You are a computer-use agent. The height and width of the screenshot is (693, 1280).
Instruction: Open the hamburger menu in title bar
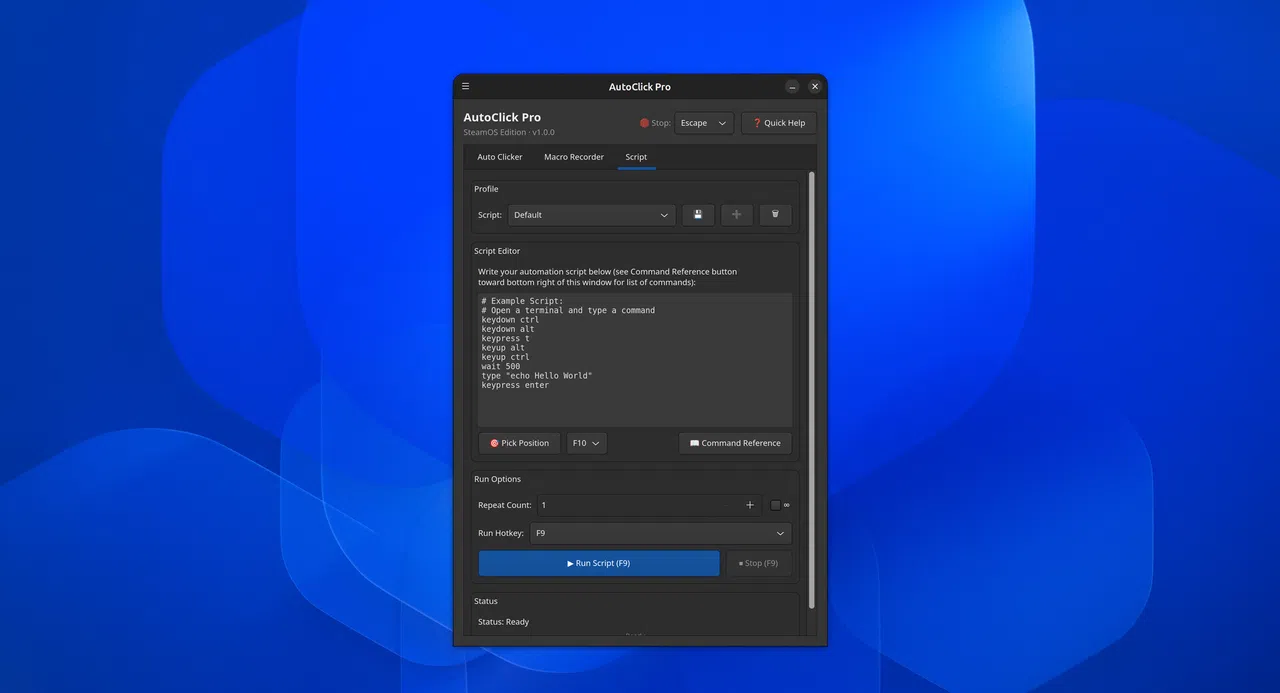[466, 87]
